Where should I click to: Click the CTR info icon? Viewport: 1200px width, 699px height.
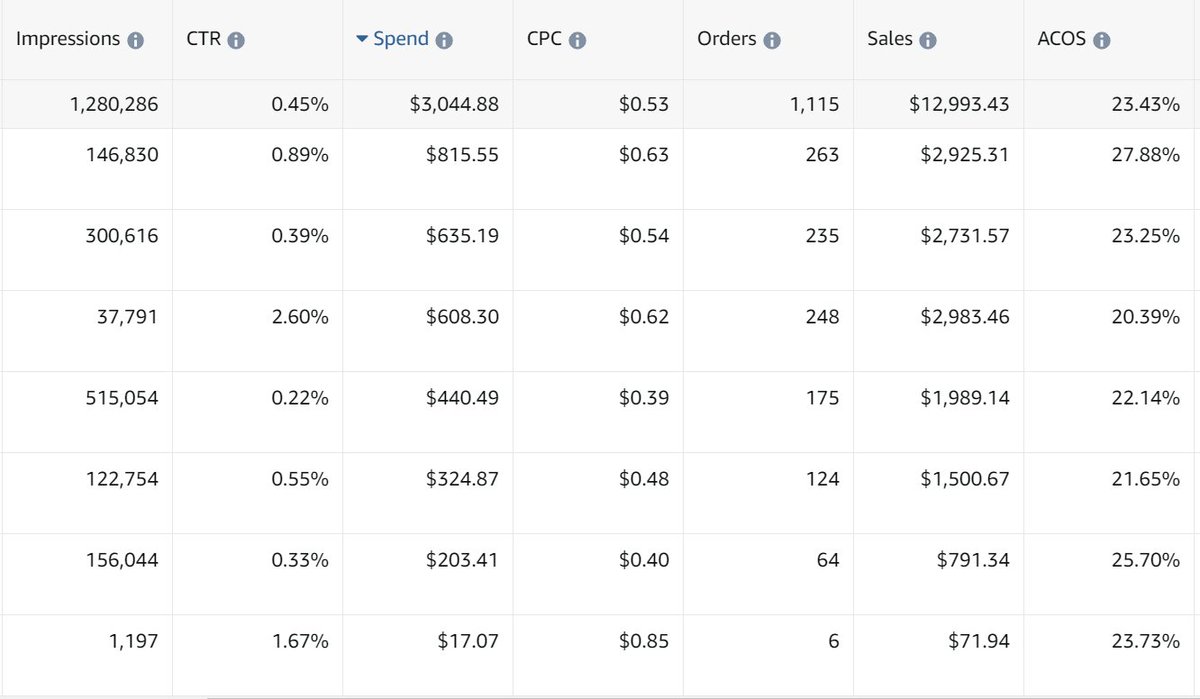pyautogui.click(x=236, y=41)
